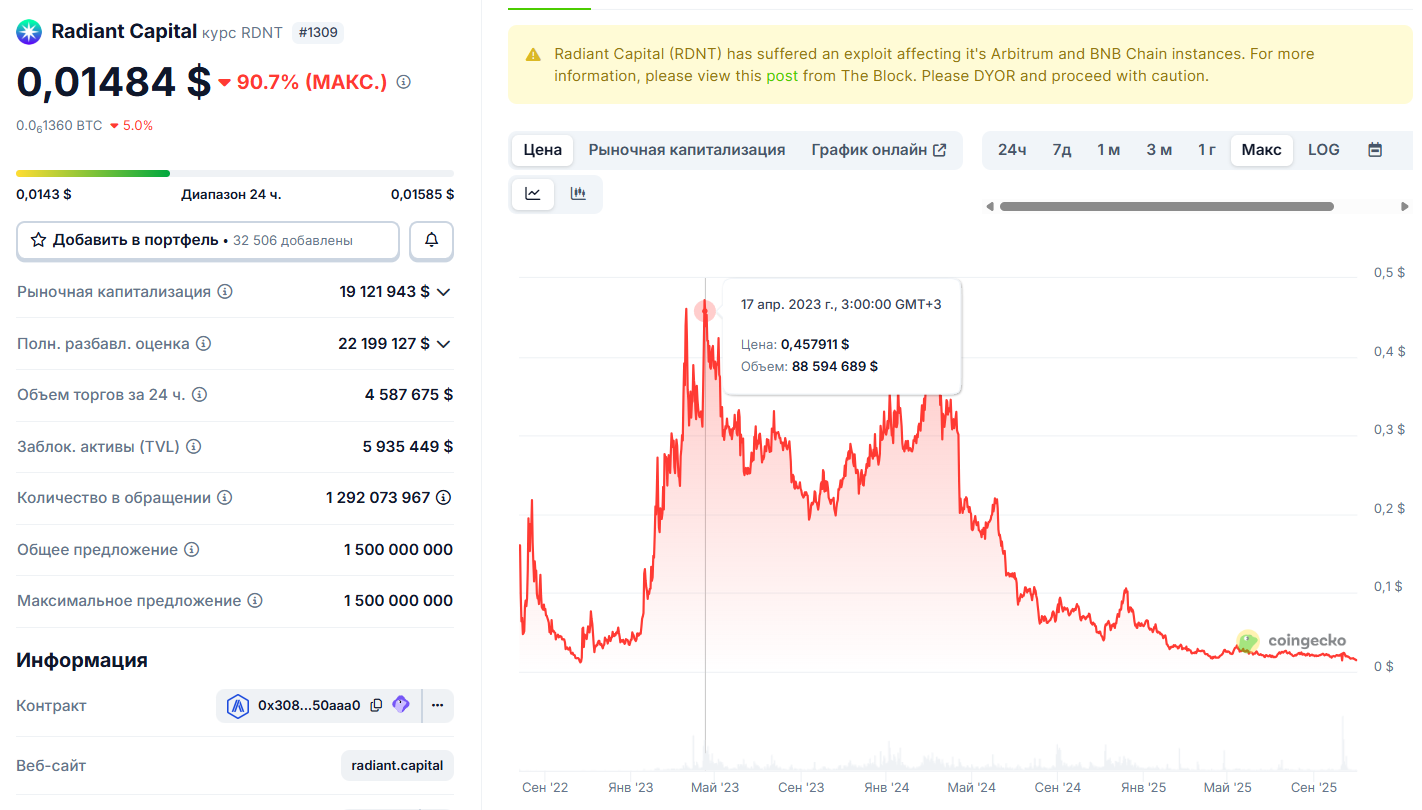Viewport: 1422px width, 810px height.
Task: Click the info icon next to Заблок. активы (TVL)
Action: tap(191, 446)
